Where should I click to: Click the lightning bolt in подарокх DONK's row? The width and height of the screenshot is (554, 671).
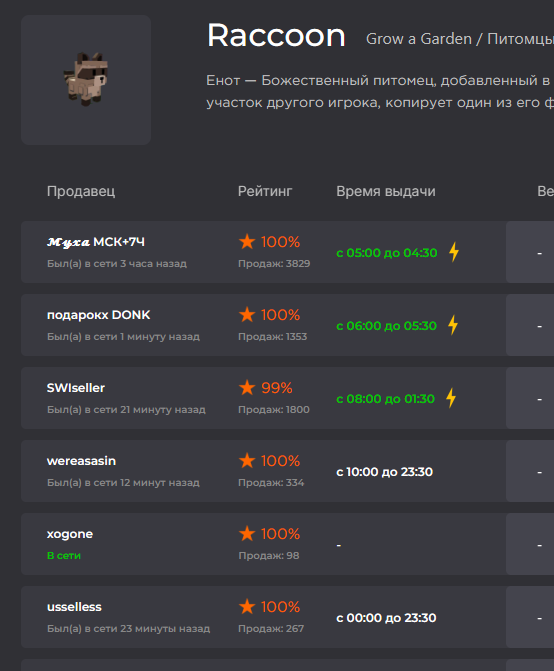(x=453, y=325)
